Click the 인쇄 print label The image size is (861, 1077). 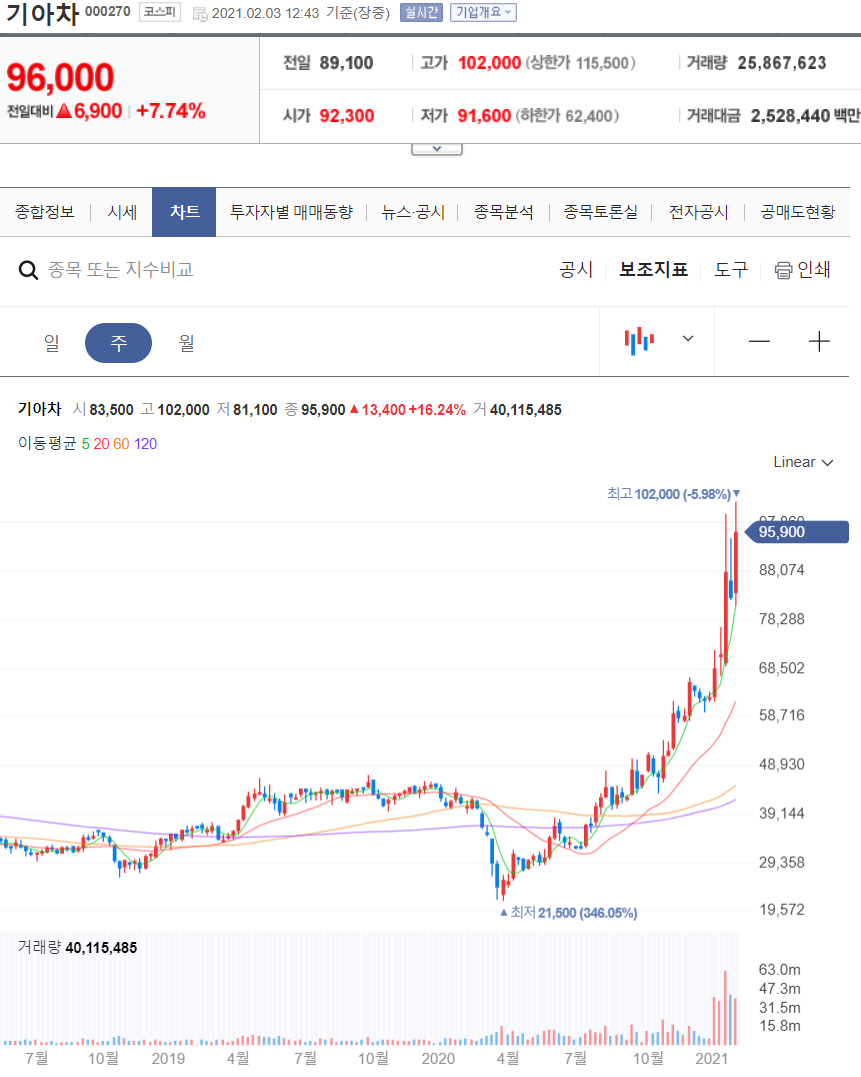tap(814, 269)
